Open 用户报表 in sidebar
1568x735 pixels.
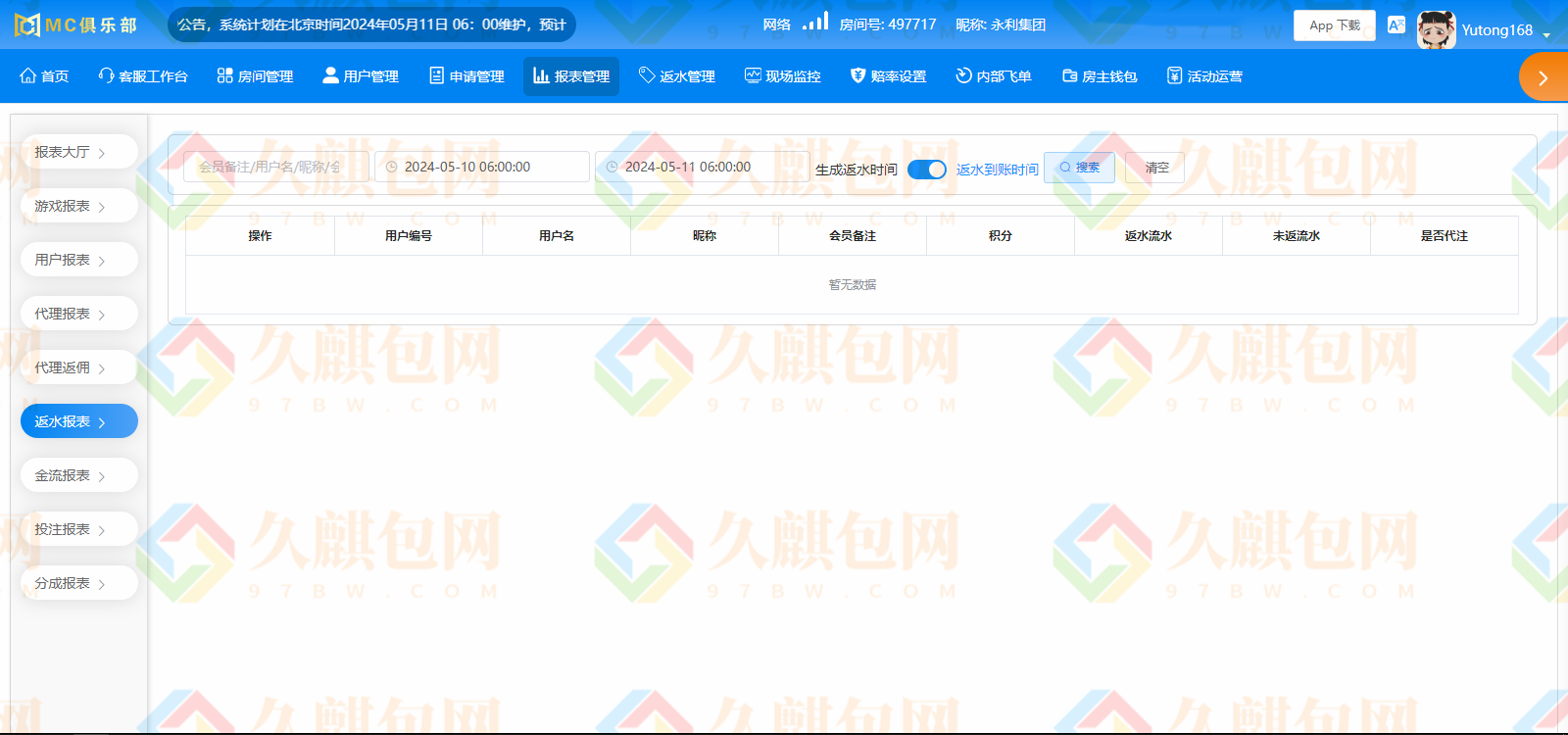coord(79,260)
